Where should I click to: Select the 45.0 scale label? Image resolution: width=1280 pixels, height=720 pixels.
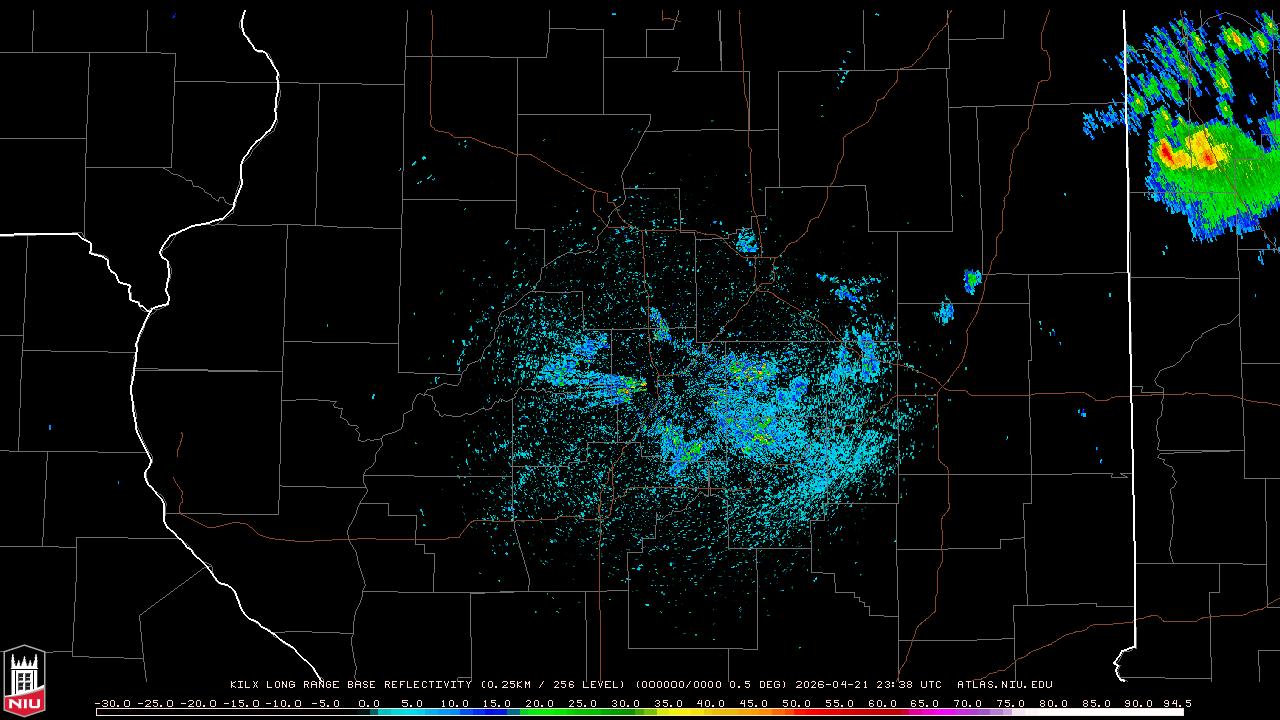pos(756,703)
